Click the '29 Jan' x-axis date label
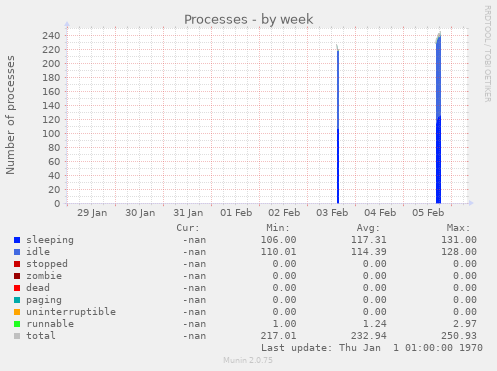The width and height of the screenshot is (497, 371). pyautogui.click(x=92, y=213)
